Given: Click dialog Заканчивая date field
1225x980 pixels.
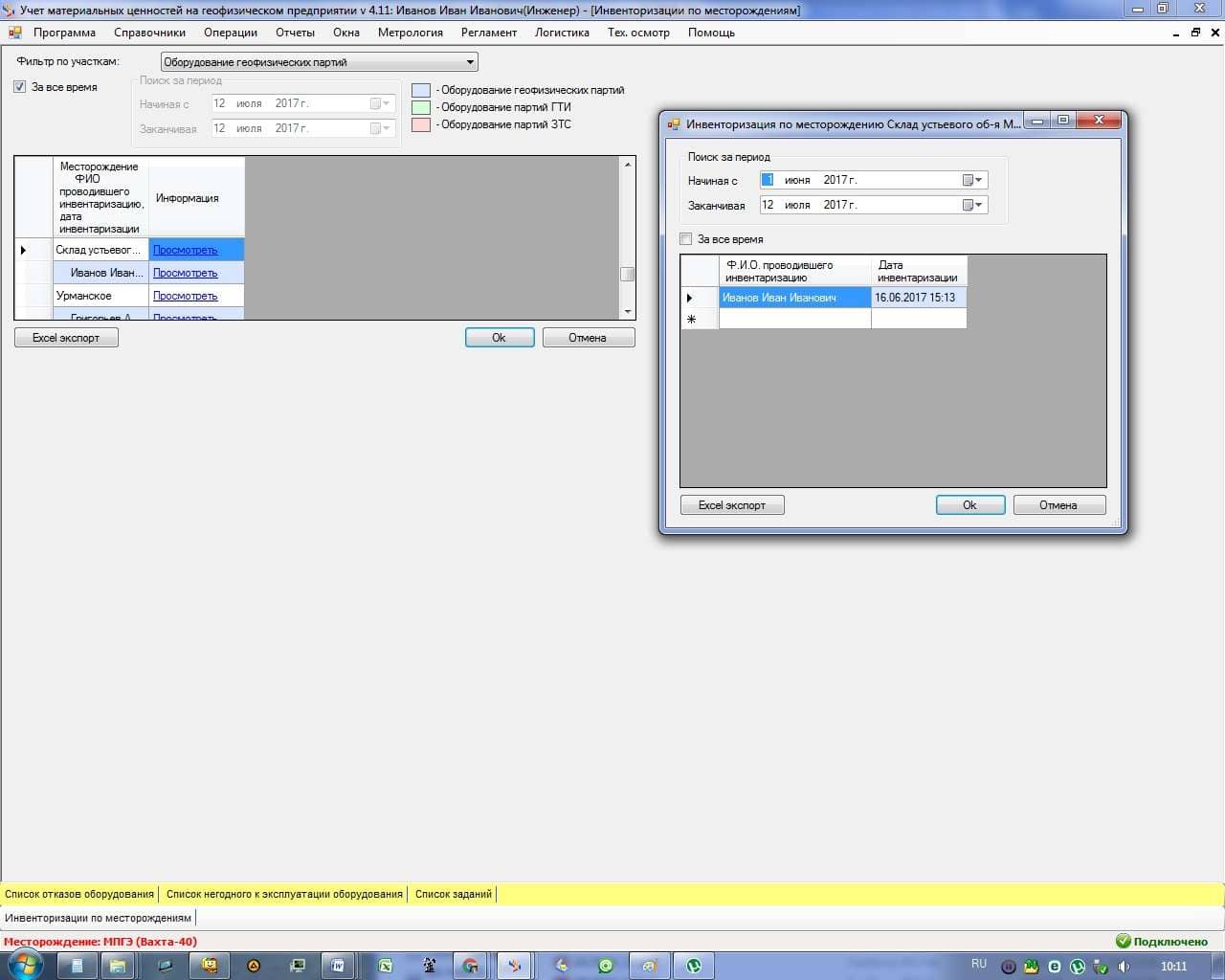Looking at the screenshot, I should pyautogui.click(x=874, y=205).
